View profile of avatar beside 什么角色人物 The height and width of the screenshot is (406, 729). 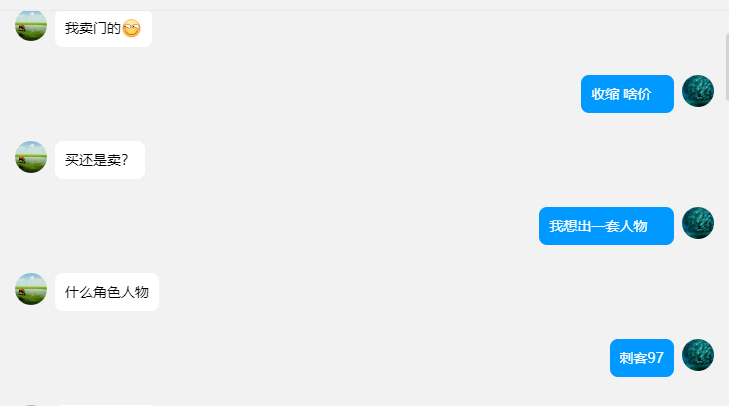click(x=31, y=289)
